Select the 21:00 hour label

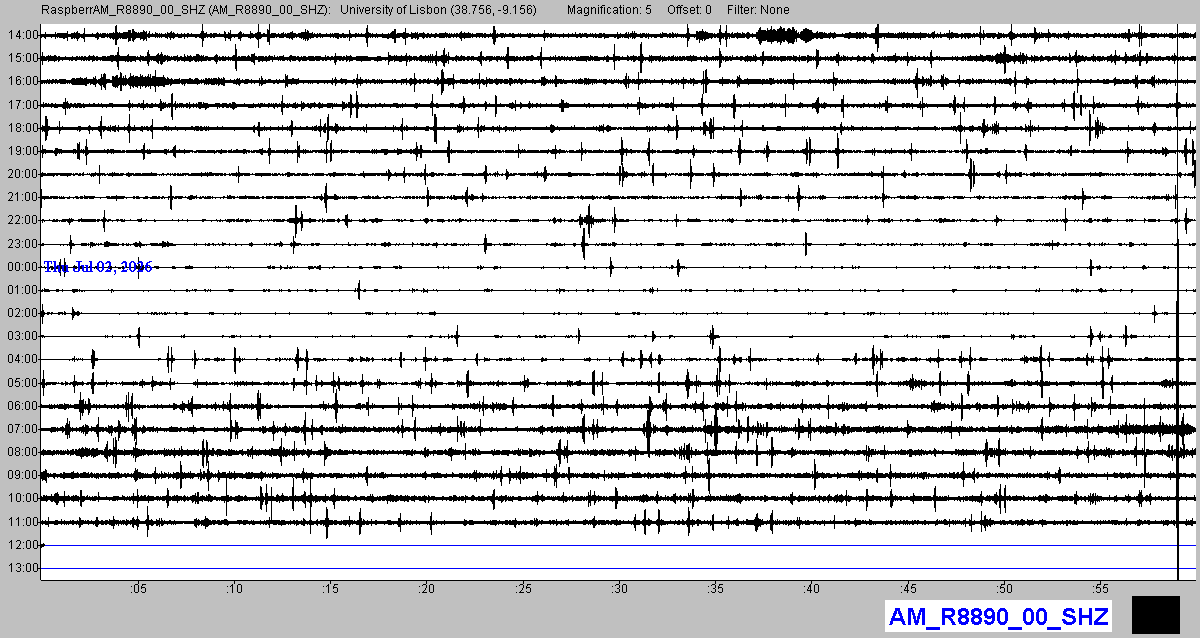(22, 197)
